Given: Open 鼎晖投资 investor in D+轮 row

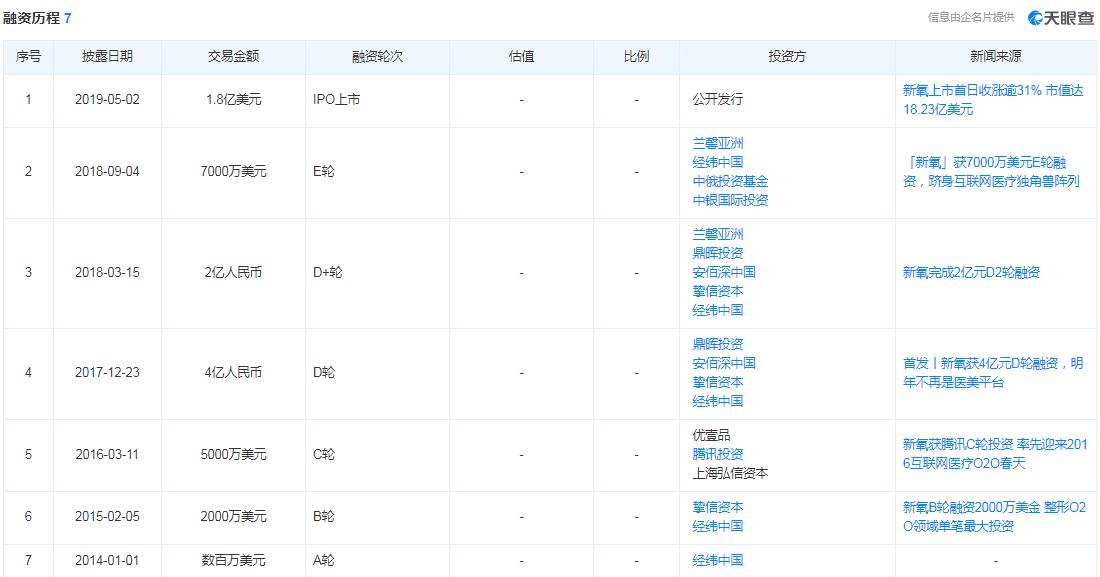Looking at the screenshot, I should pos(718,253).
